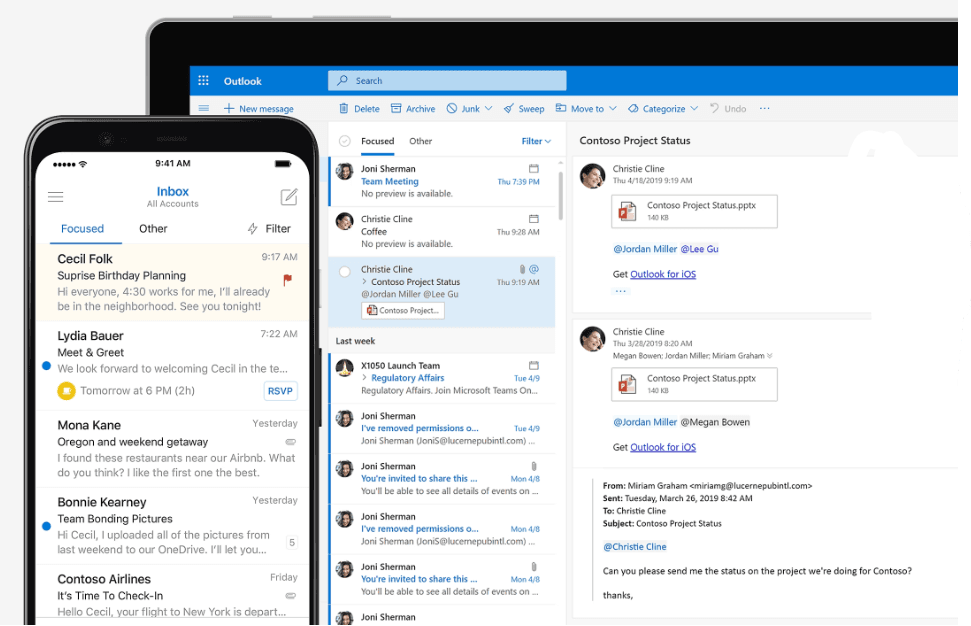Click the Archive toolbar icon
This screenshot has width=971, height=626.
click(396, 108)
